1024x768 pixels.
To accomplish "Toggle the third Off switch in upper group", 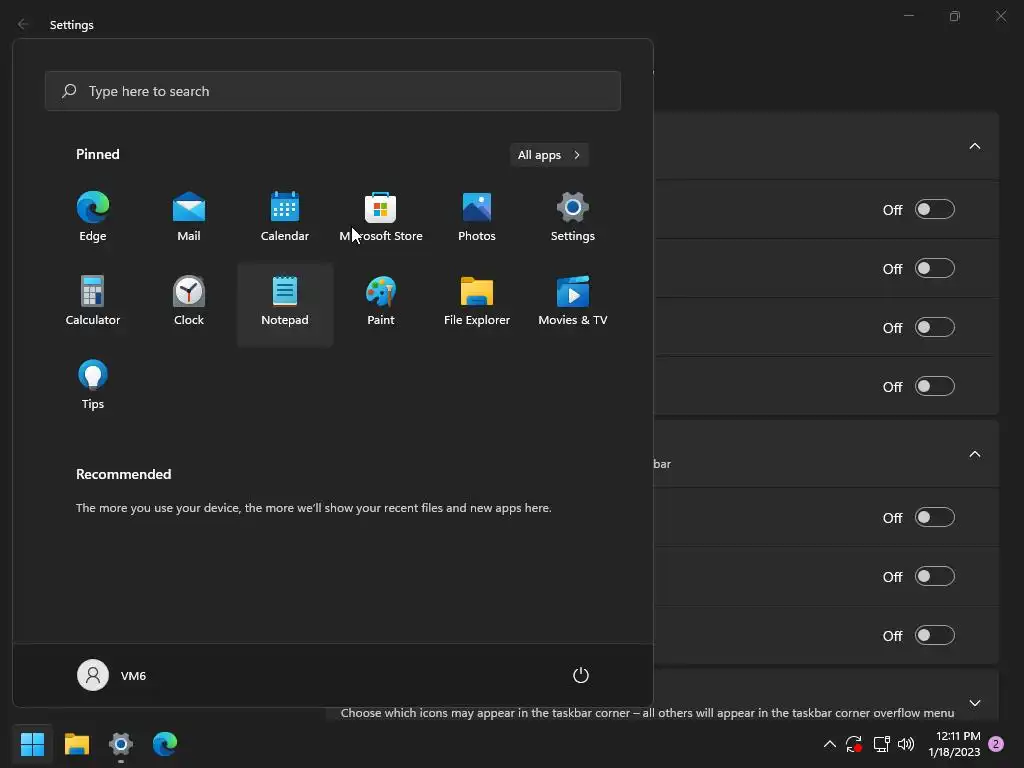I will [x=935, y=327].
